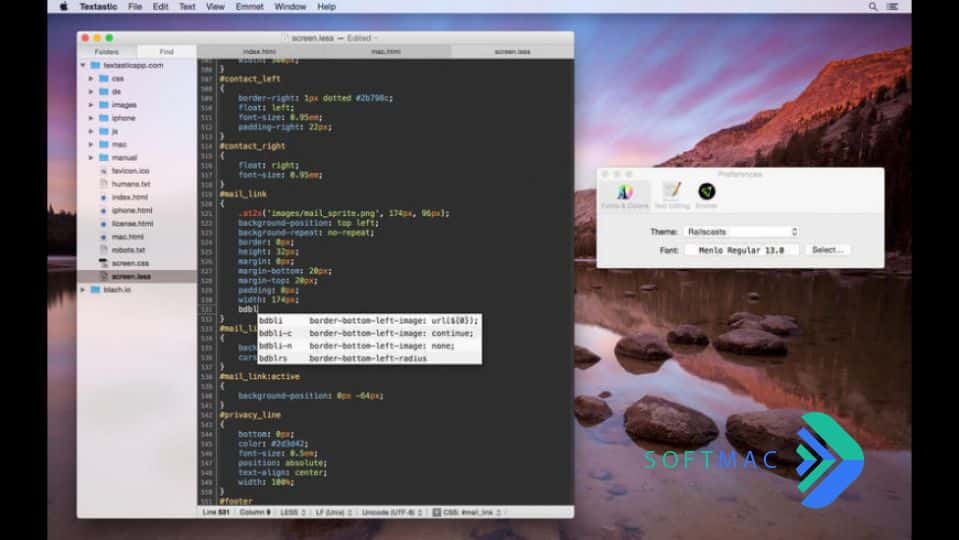Image resolution: width=959 pixels, height=540 pixels.
Task: Open the Unicode (UTF-8) encoding selector
Action: tap(392, 512)
